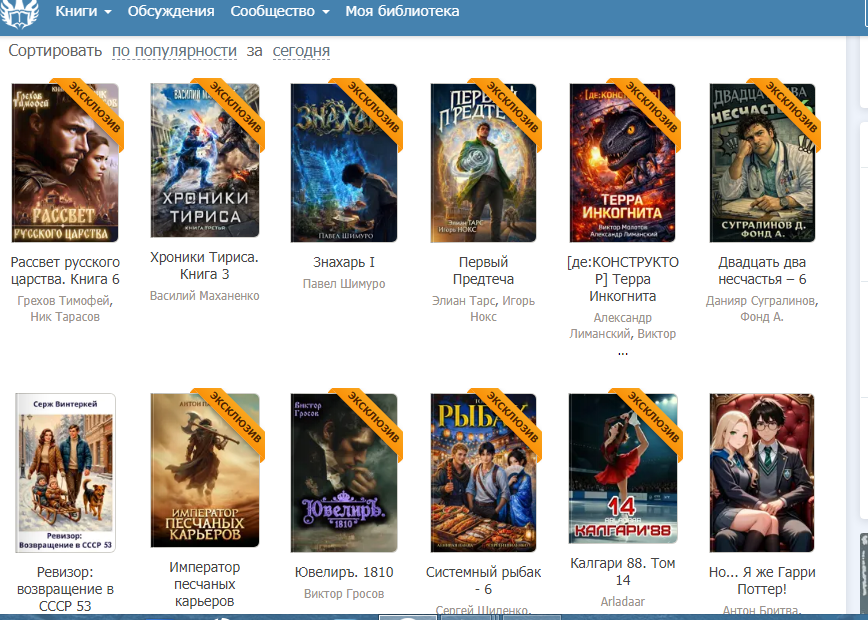Image resolution: width=868 pixels, height=620 pixels.
Task: Click Ювелиръ 1810 book cover
Action: coord(344,471)
